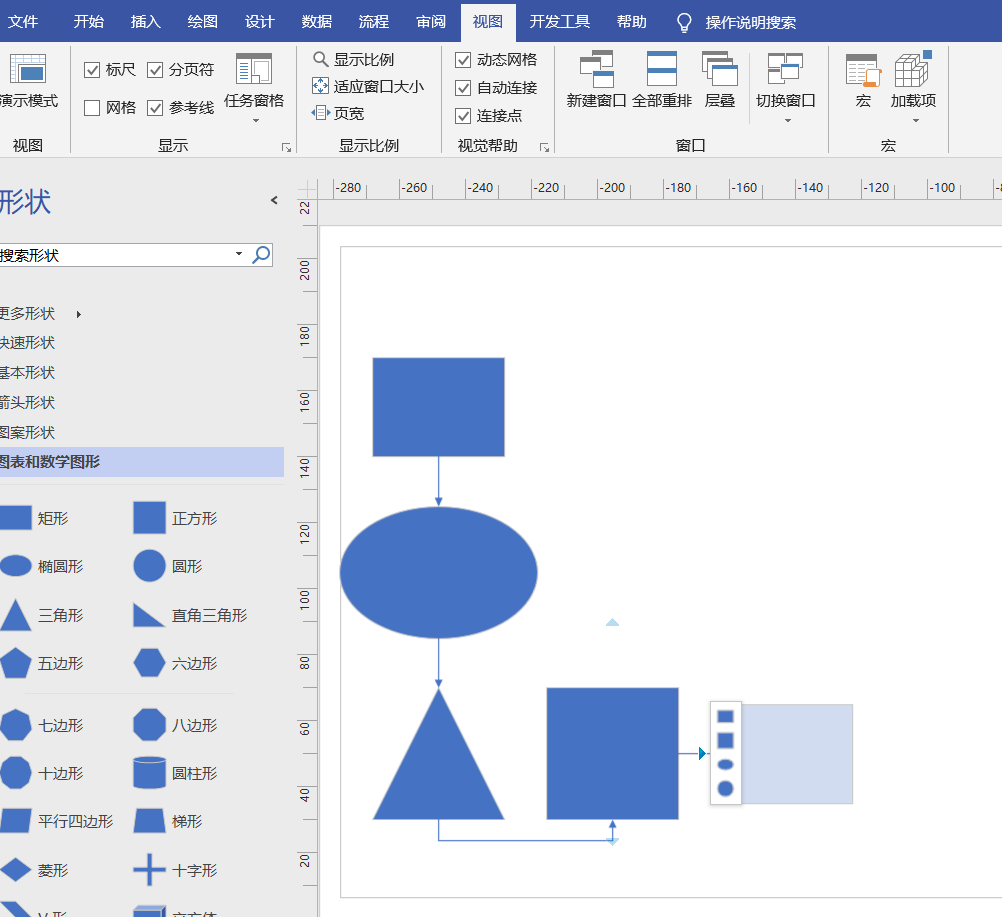The width and height of the screenshot is (1002, 917).
Task: Toggle Connection Points (连接点) checkbox
Action: click(463, 116)
